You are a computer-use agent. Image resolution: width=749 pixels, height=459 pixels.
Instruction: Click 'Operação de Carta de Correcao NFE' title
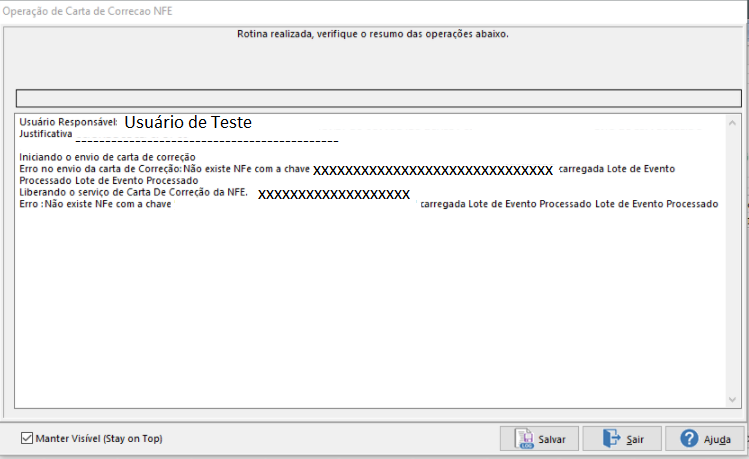tap(87, 11)
